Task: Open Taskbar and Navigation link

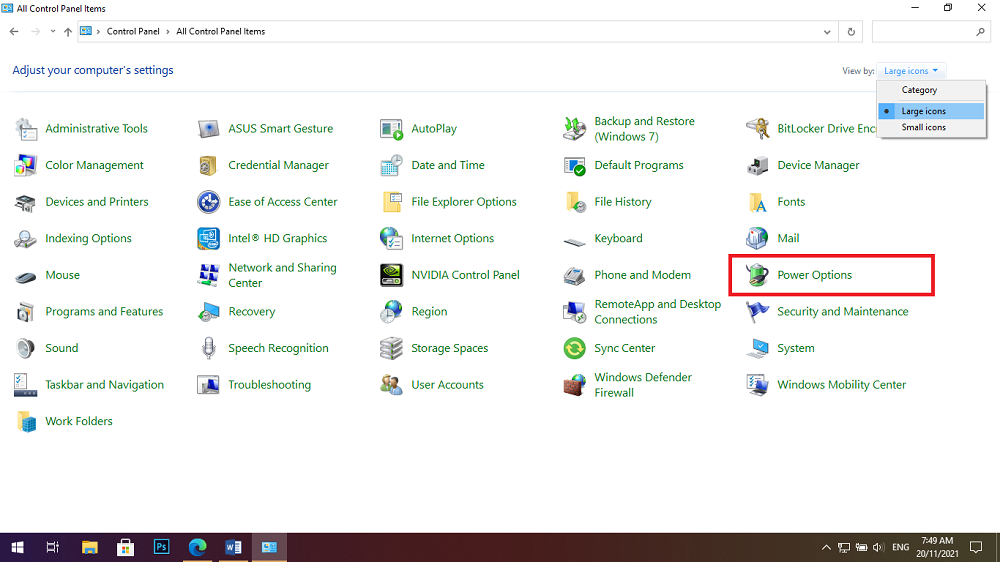Action: click(104, 385)
